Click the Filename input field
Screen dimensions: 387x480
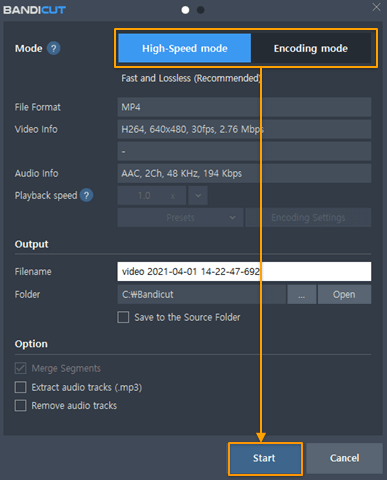tap(244, 271)
